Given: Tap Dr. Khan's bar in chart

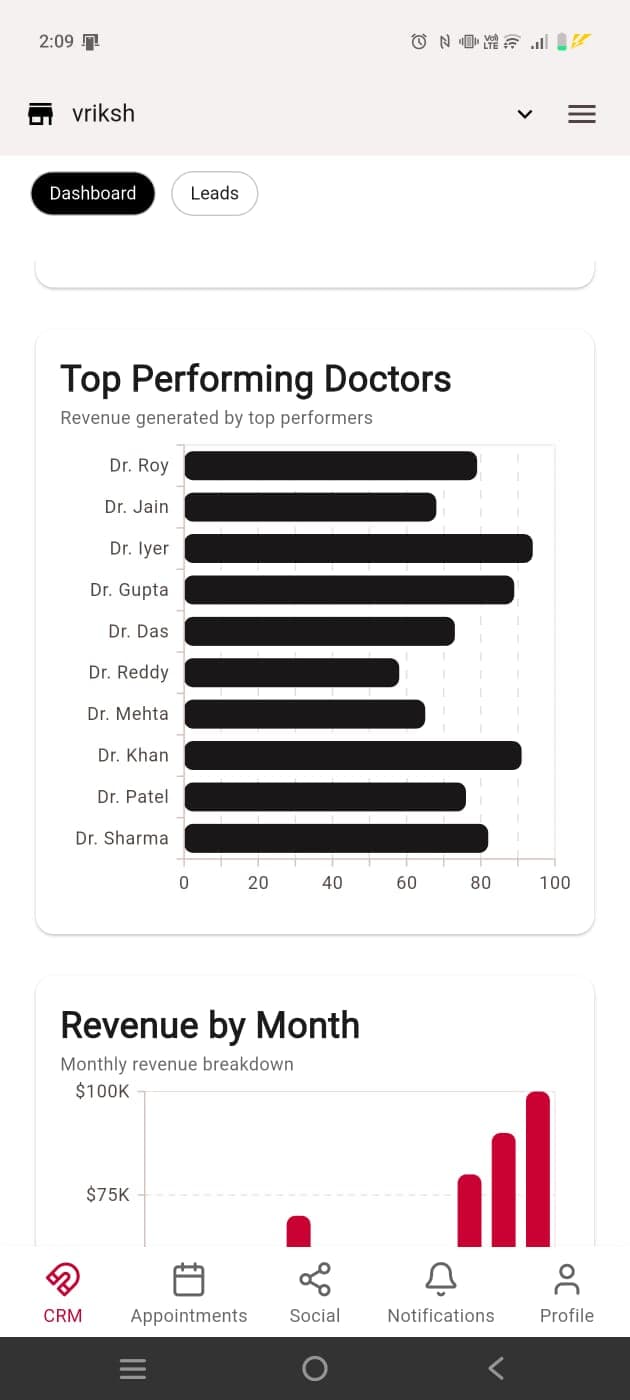Looking at the screenshot, I should (x=353, y=756).
